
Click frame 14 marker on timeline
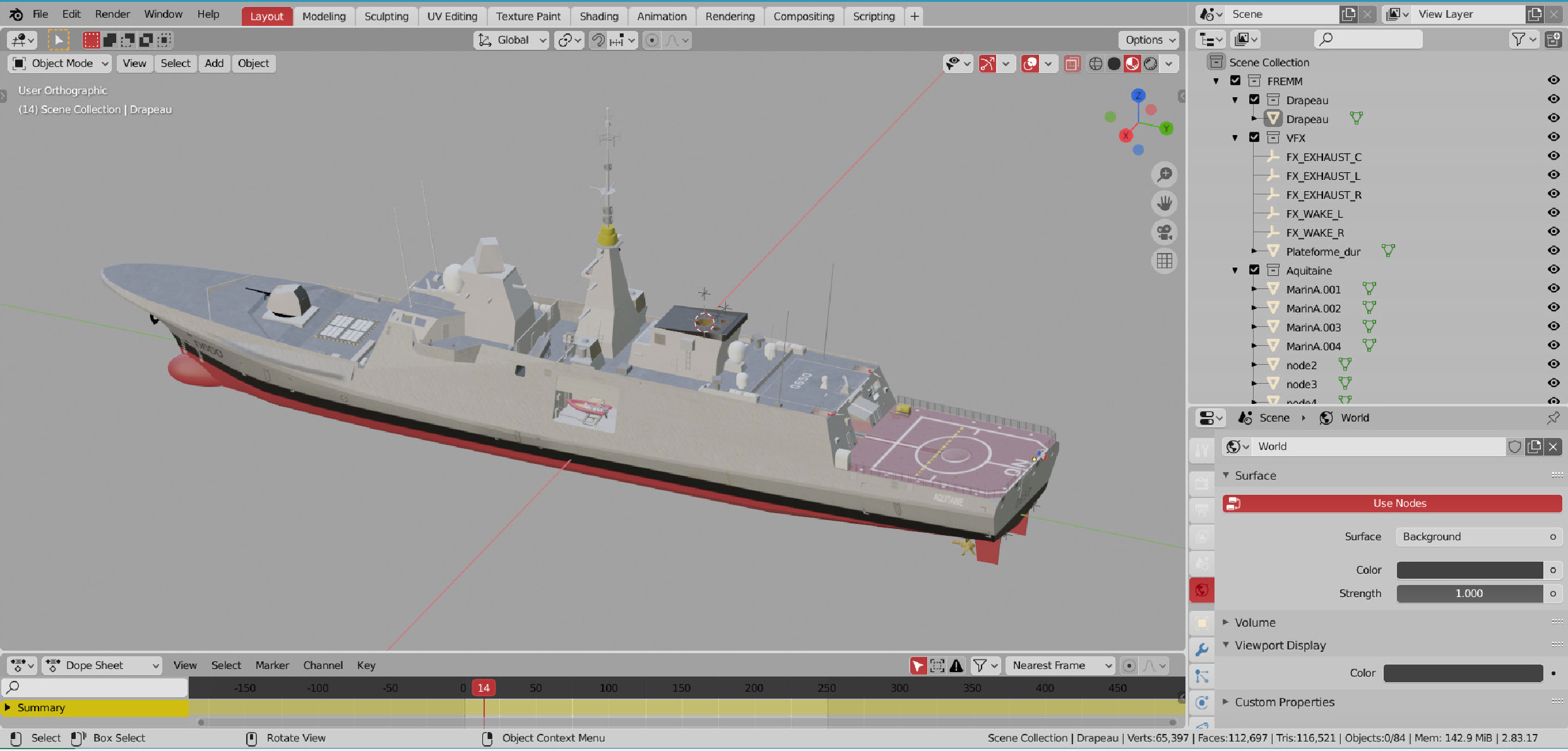tap(484, 687)
